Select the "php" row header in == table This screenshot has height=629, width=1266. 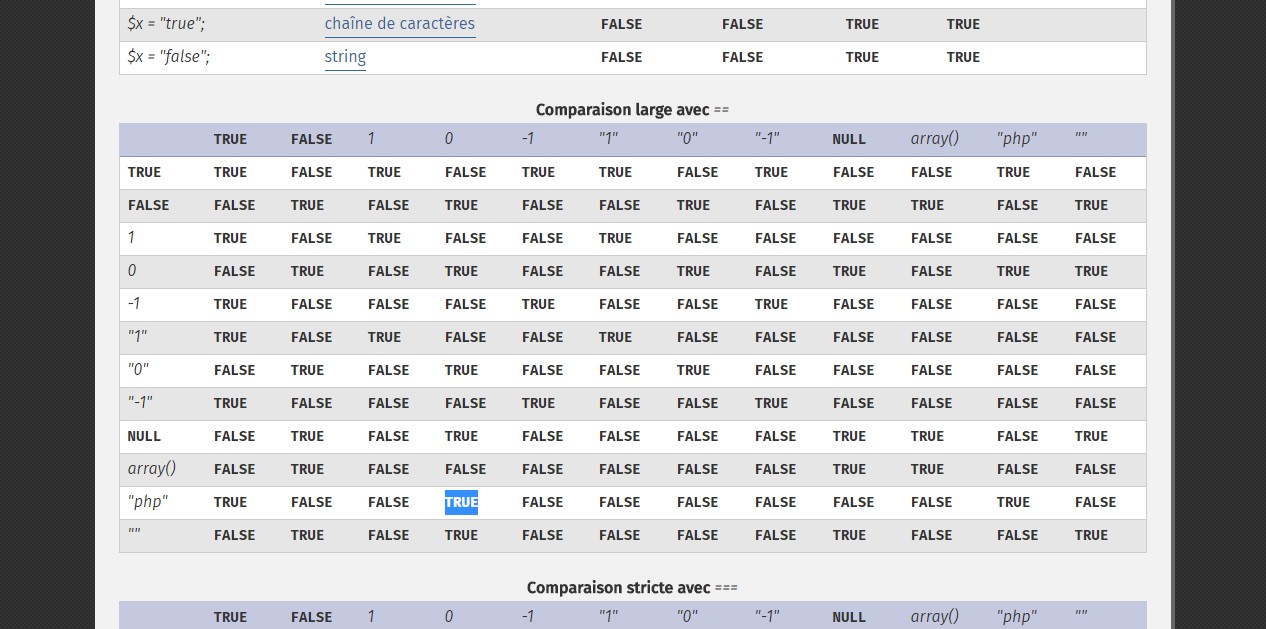[x=147, y=502]
